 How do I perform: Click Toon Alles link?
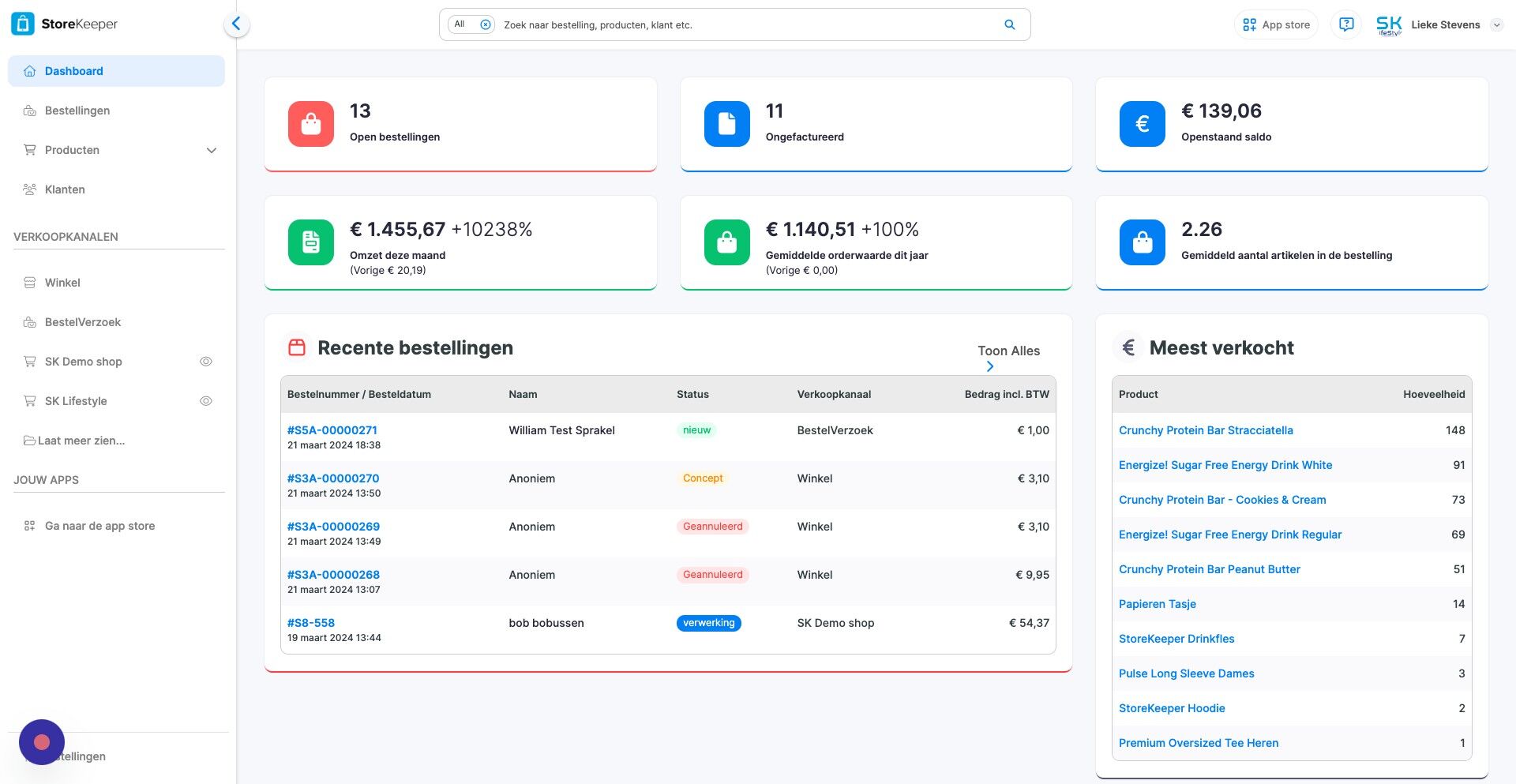[1008, 351]
